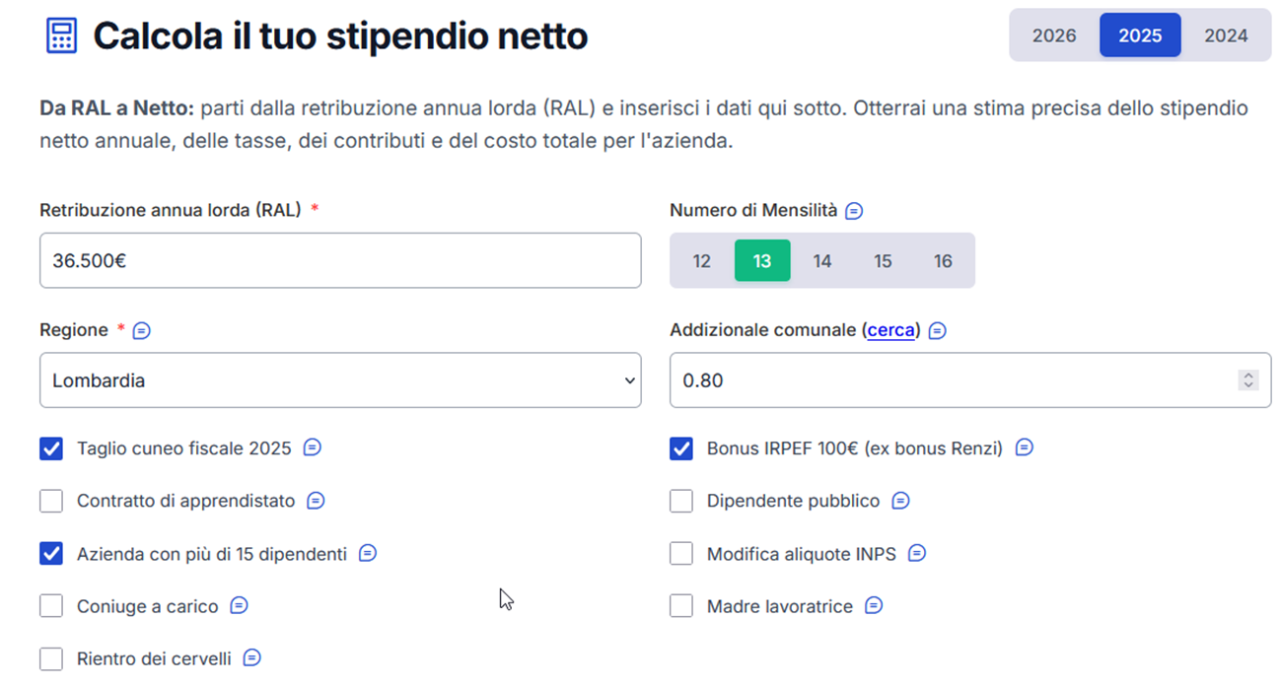The width and height of the screenshot is (1280, 687).
Task: Tick the Rientro dei cervelli checkbox
Action: click(x=51, y=659)
